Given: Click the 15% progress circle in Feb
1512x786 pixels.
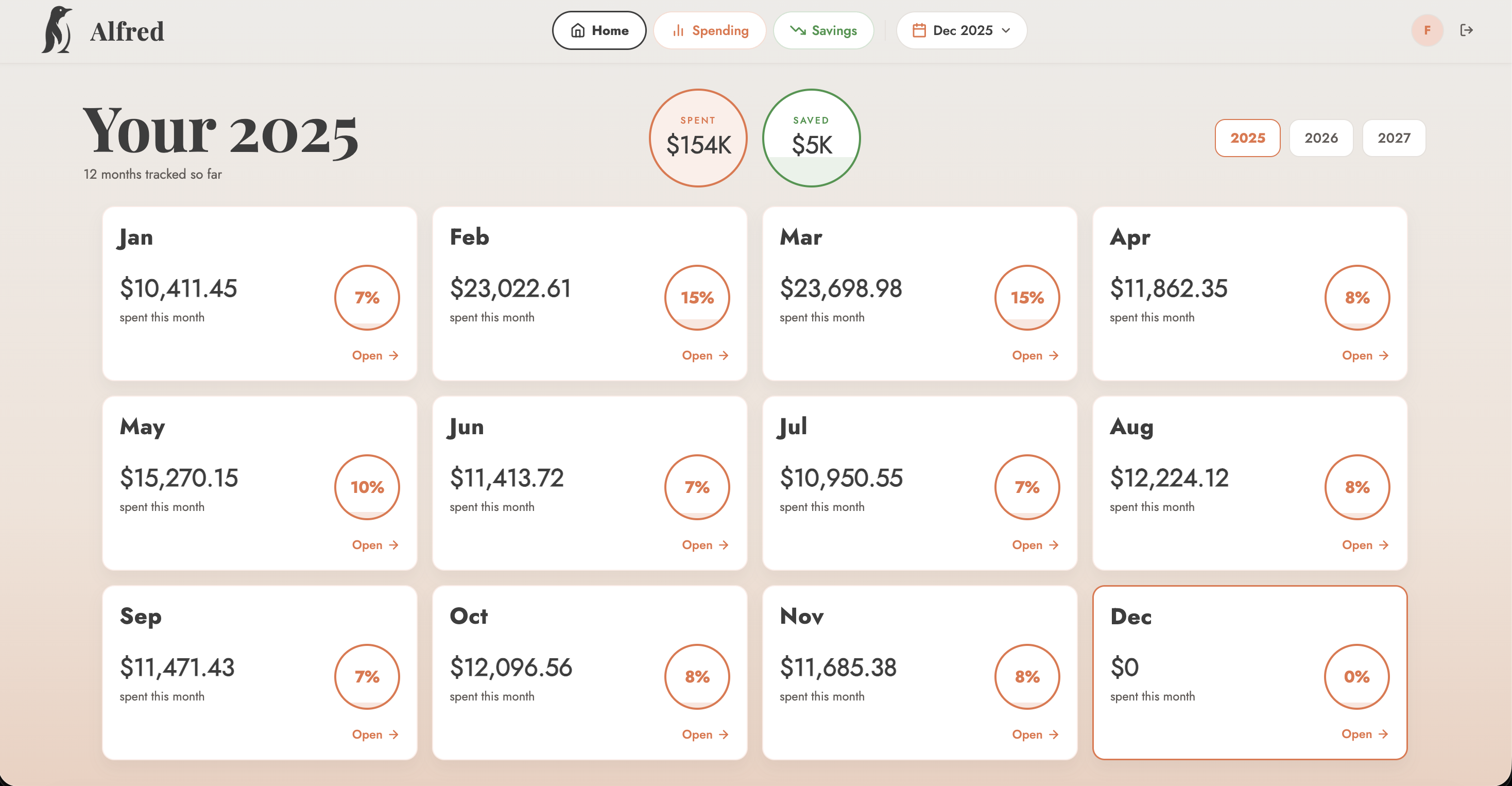Looking at the screenshot, I should pos(697,298).
